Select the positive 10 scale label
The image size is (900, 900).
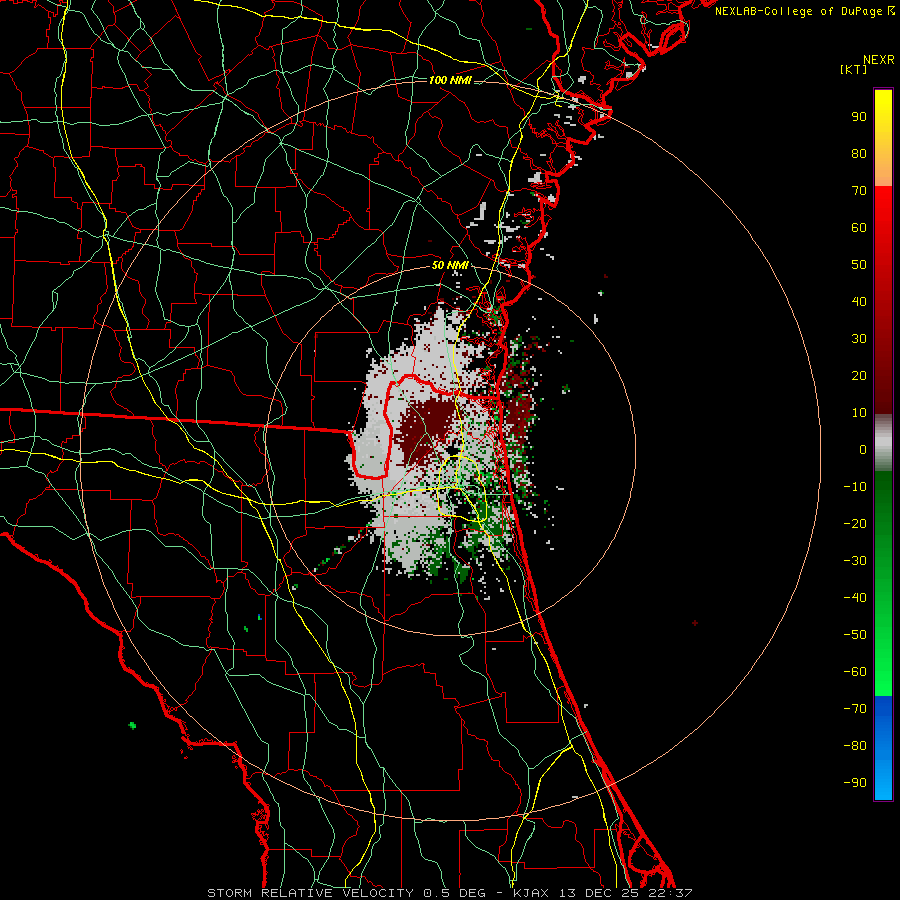coord(859,413)
